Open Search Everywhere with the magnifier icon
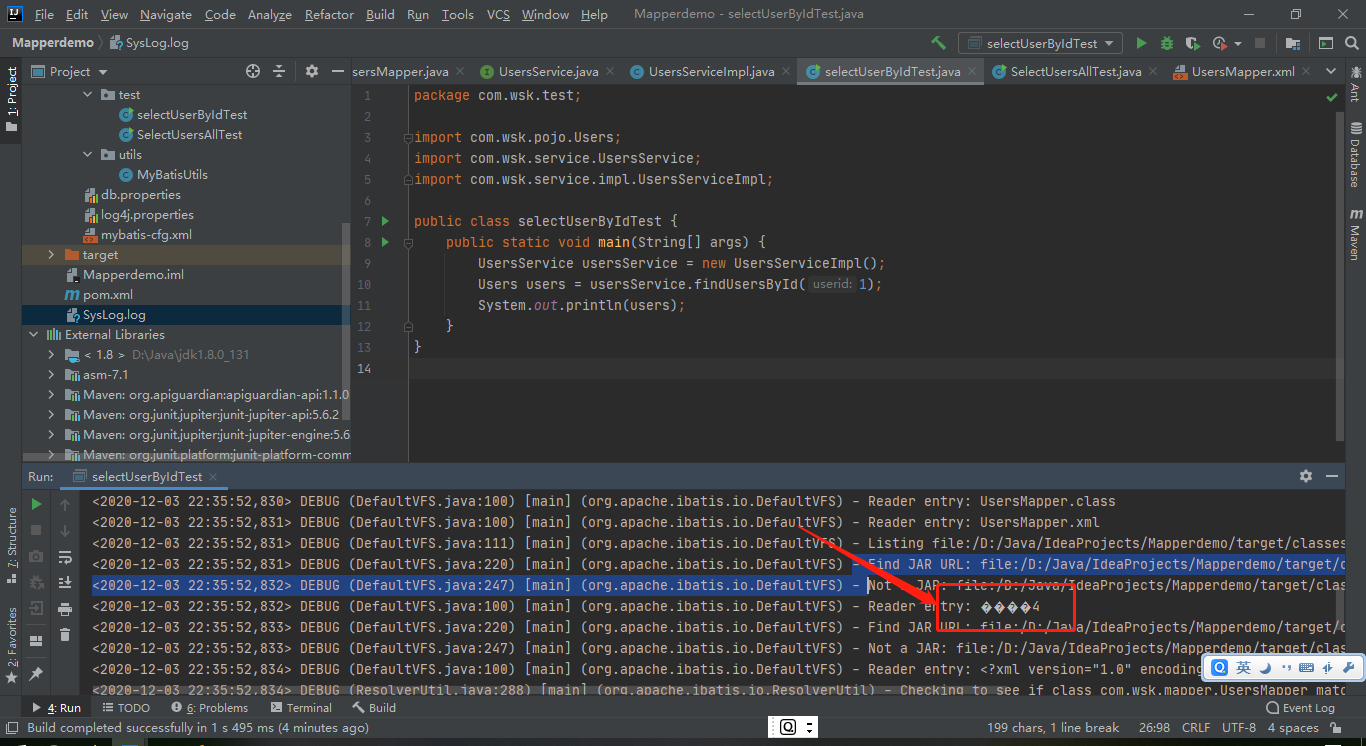 tap(1351, 43)
